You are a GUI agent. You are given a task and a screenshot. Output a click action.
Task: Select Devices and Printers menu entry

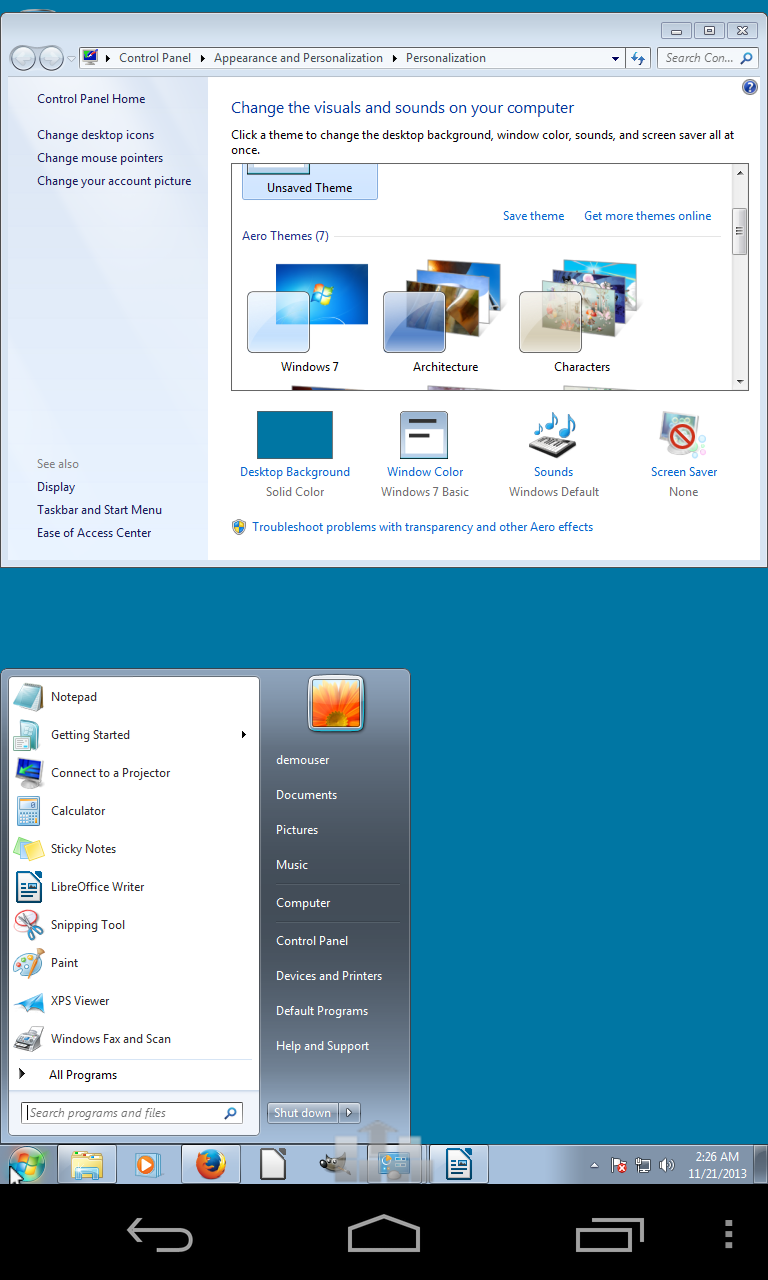tap(329, 976)
